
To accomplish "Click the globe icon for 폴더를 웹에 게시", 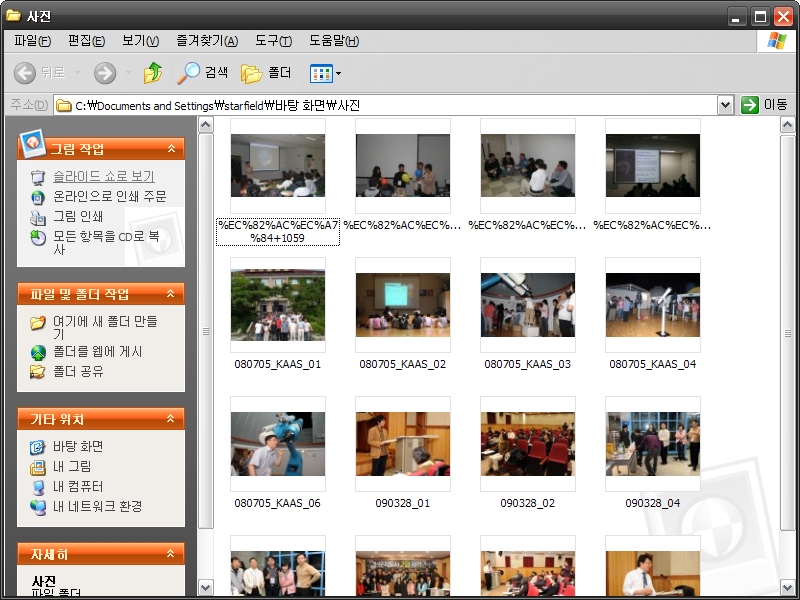I will point(38,352).
